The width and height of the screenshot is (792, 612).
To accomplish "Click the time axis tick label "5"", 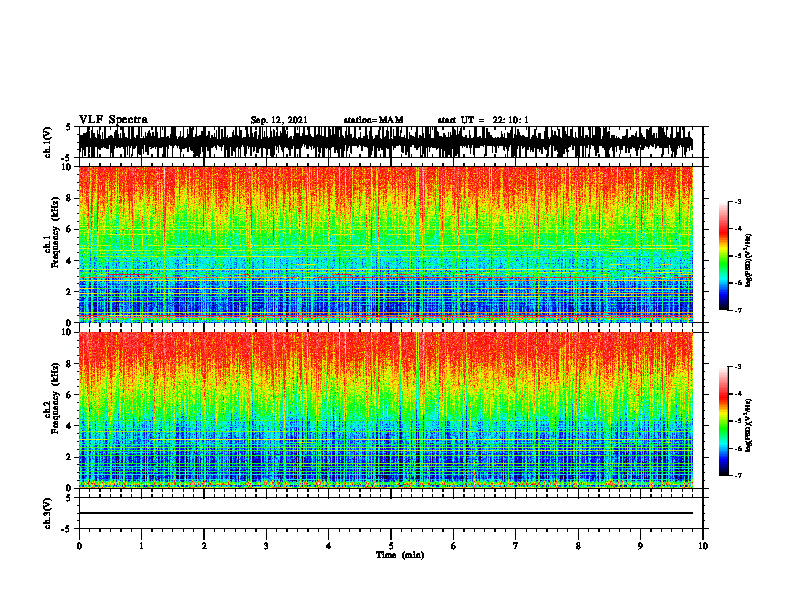I will coord(391,546).
